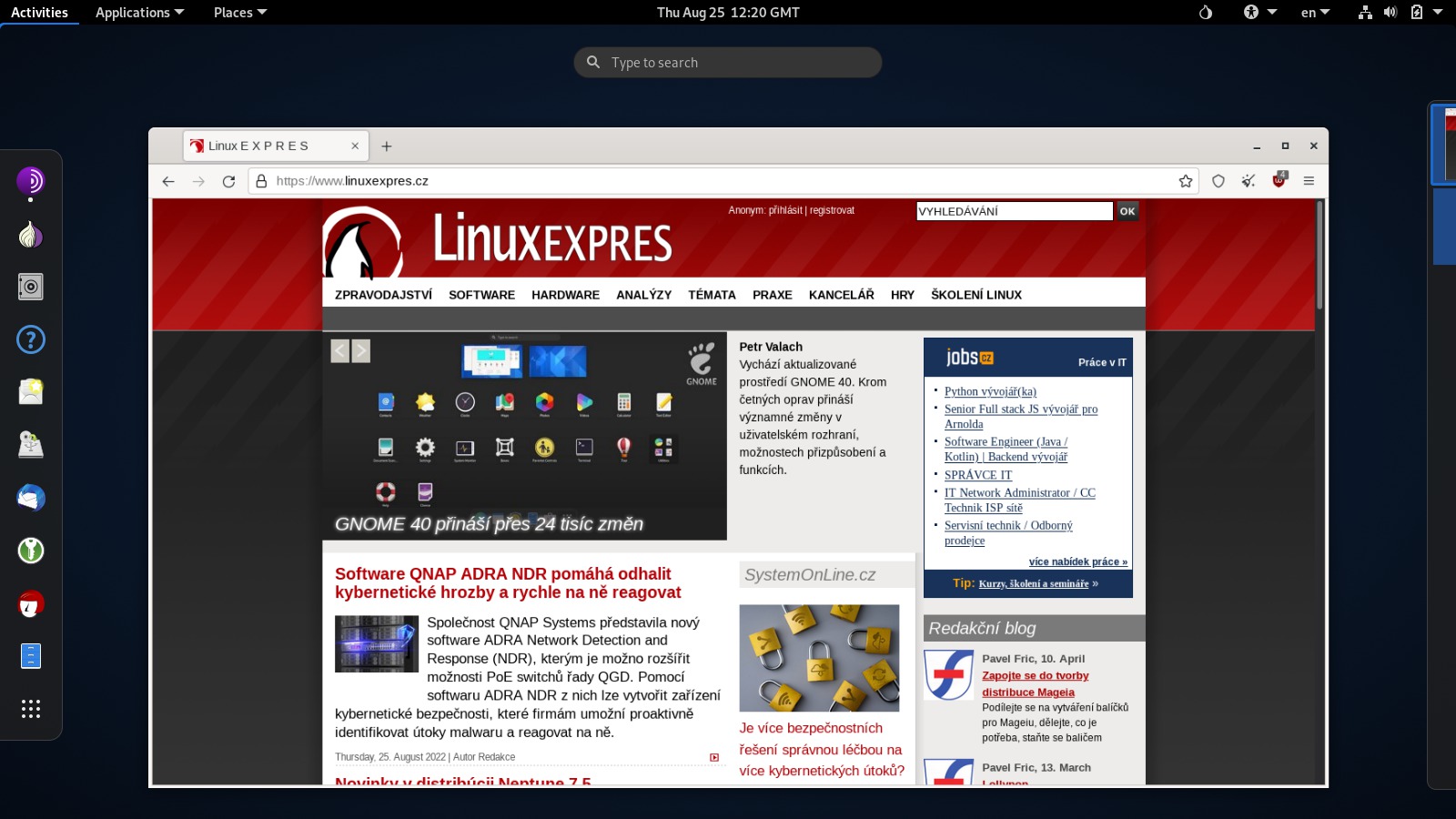Show previous slide in GNOME carousel
1456x819 pixels.
coord(339,351)
